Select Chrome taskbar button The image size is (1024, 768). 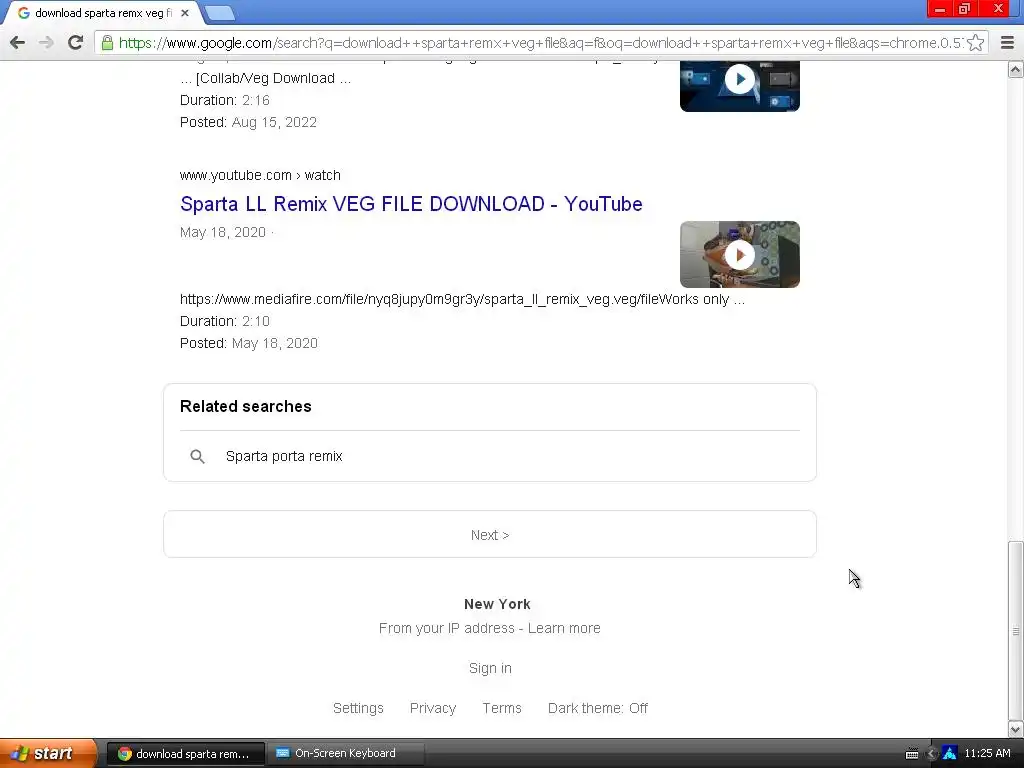[185, 754]
